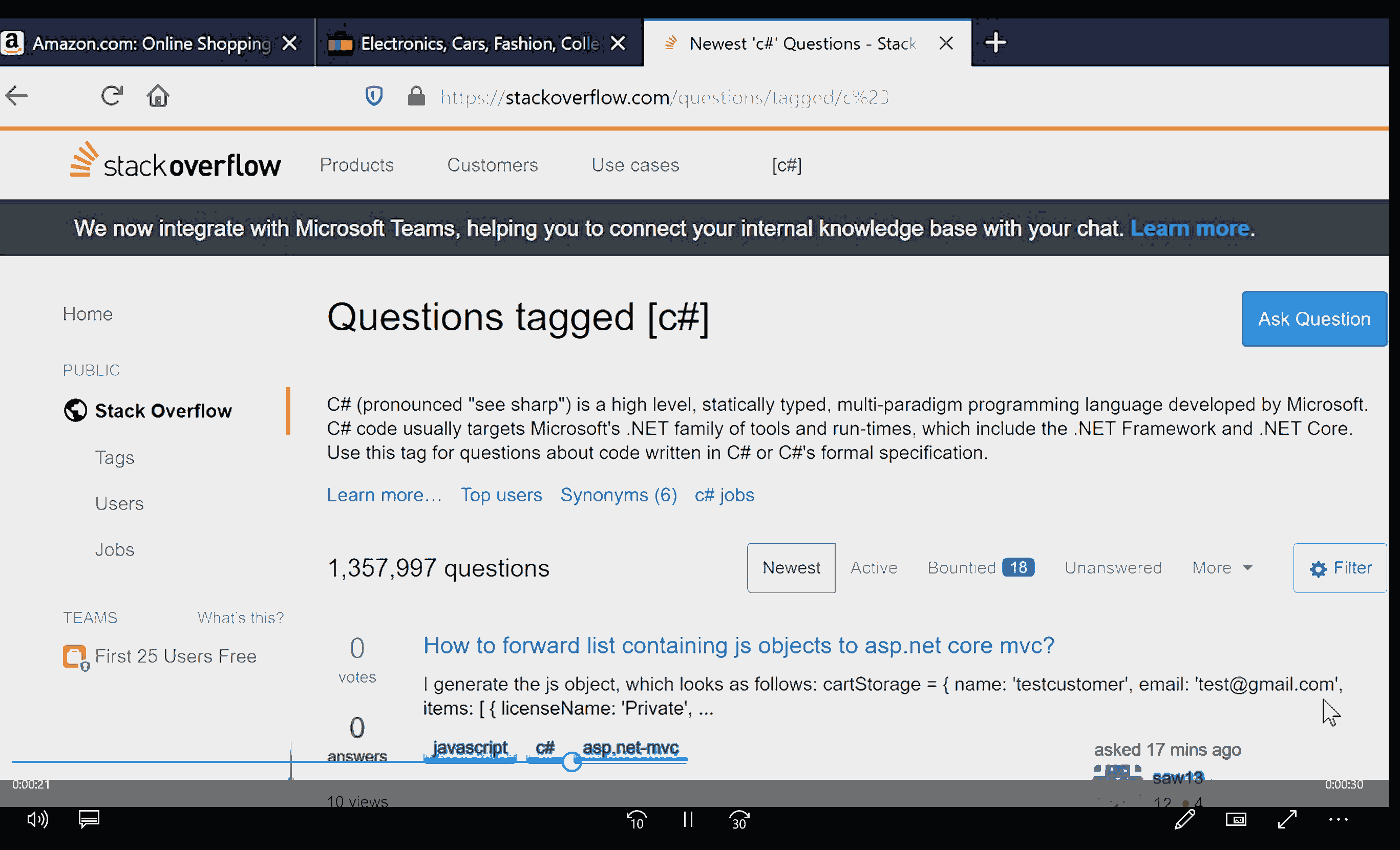Open tracking protection shield icon
The height and width of the screenshot is (850, 1400).
[374, 96]
